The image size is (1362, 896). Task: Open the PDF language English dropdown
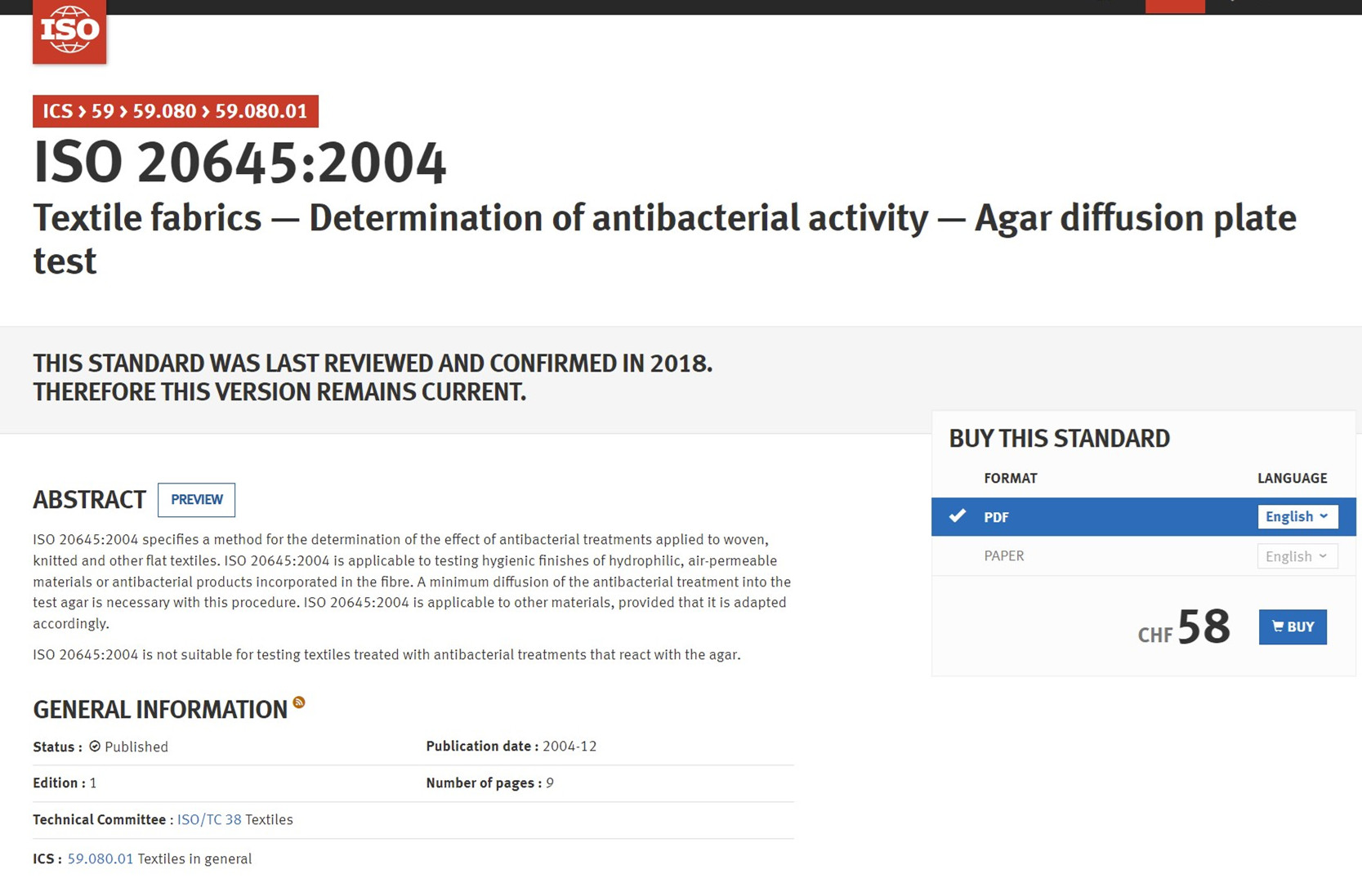1297,516
